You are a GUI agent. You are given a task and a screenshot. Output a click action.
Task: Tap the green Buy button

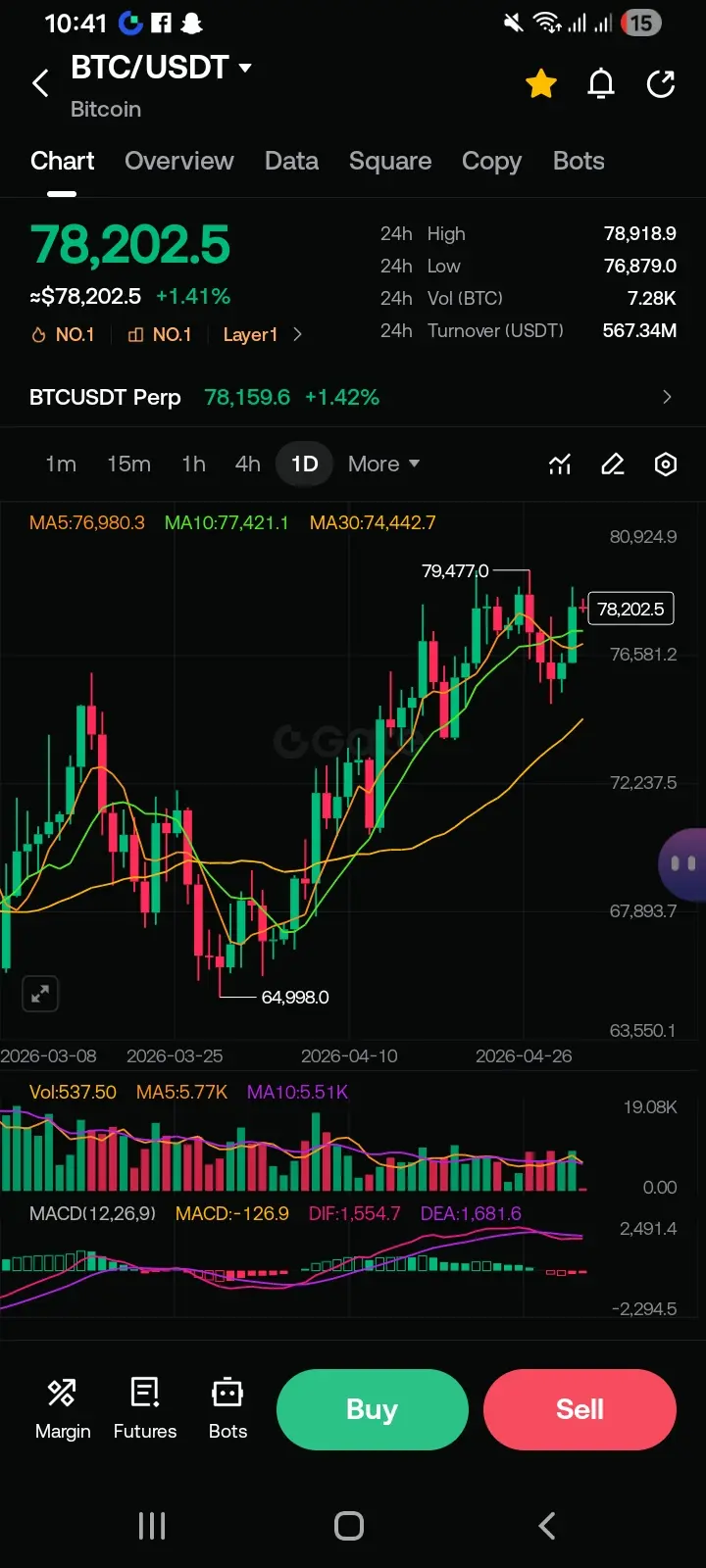coord(372,1409)
